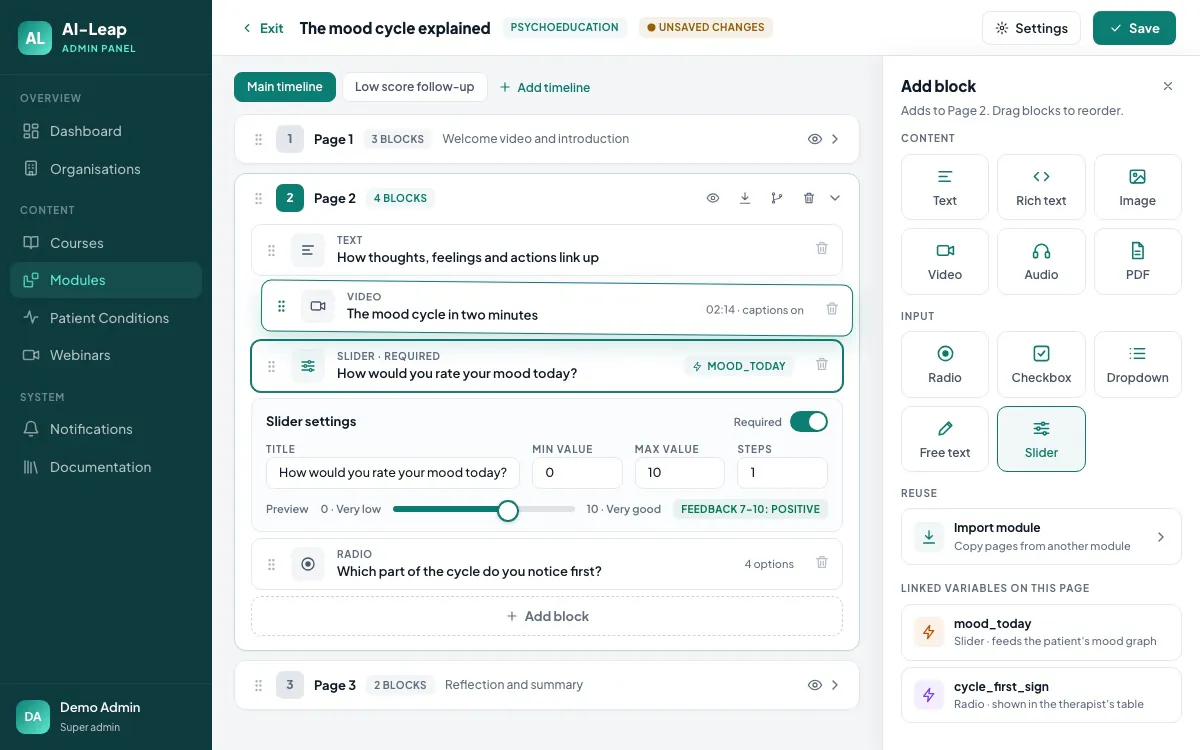Add a Dropdown input block
1200x750 pixels.
[1138, 364]
